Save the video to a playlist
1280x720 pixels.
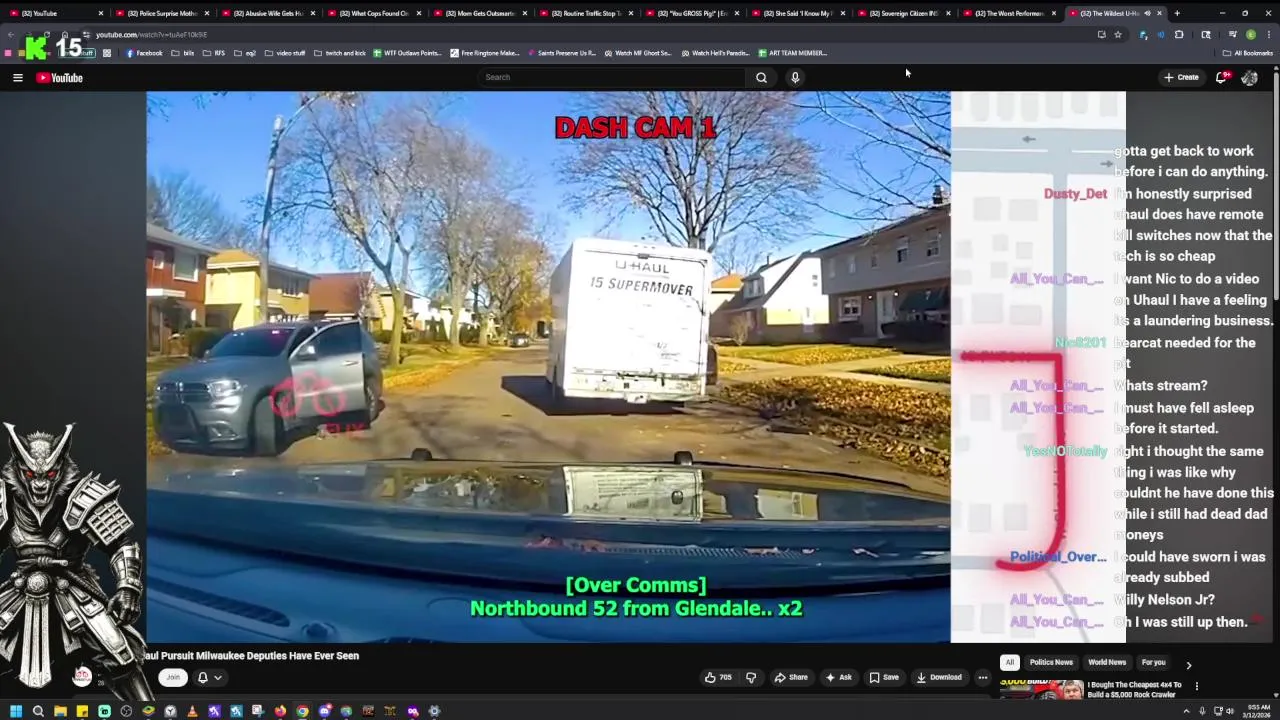(x=883, y=677)
